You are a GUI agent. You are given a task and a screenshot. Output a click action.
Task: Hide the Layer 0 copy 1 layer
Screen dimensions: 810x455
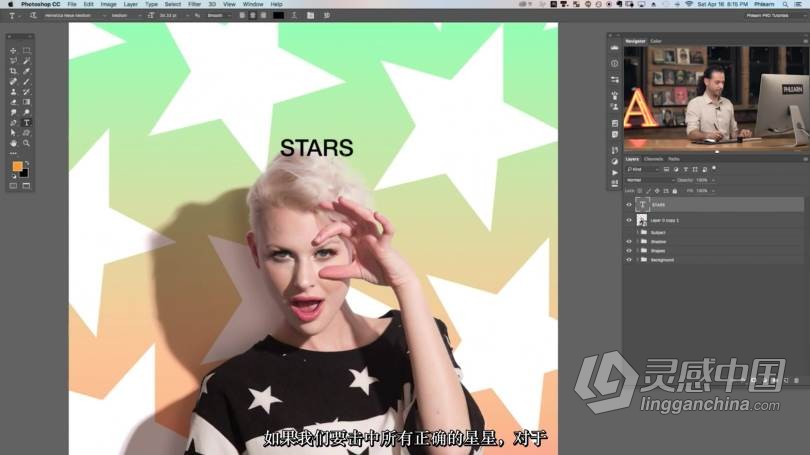click(629, 220)
